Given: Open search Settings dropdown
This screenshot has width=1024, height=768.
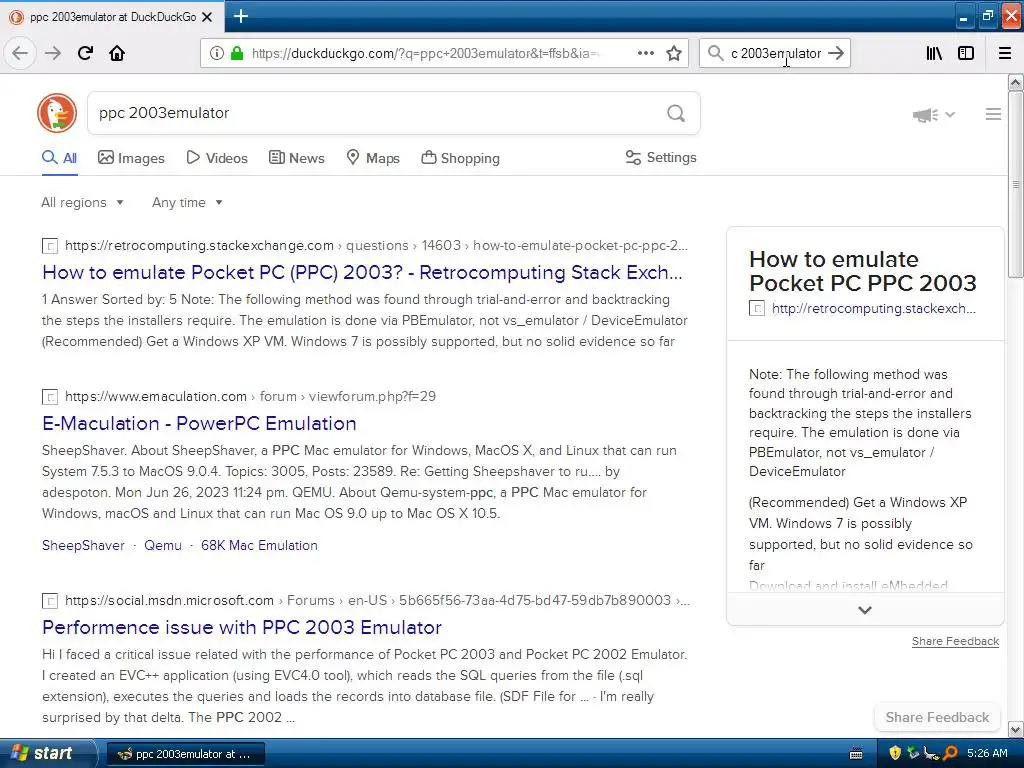Looking at the screenshot, I should [661, 157].
